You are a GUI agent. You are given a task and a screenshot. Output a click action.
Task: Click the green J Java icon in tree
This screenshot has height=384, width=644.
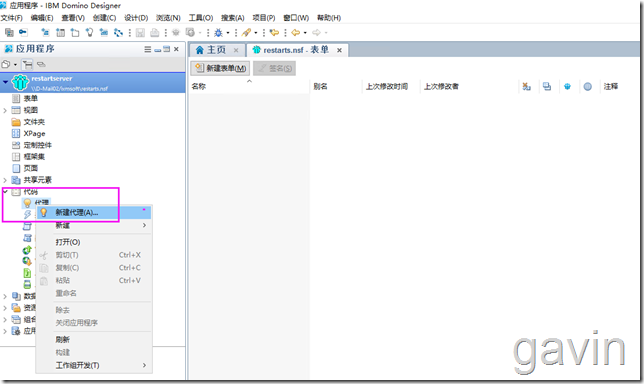click(27, 273)
